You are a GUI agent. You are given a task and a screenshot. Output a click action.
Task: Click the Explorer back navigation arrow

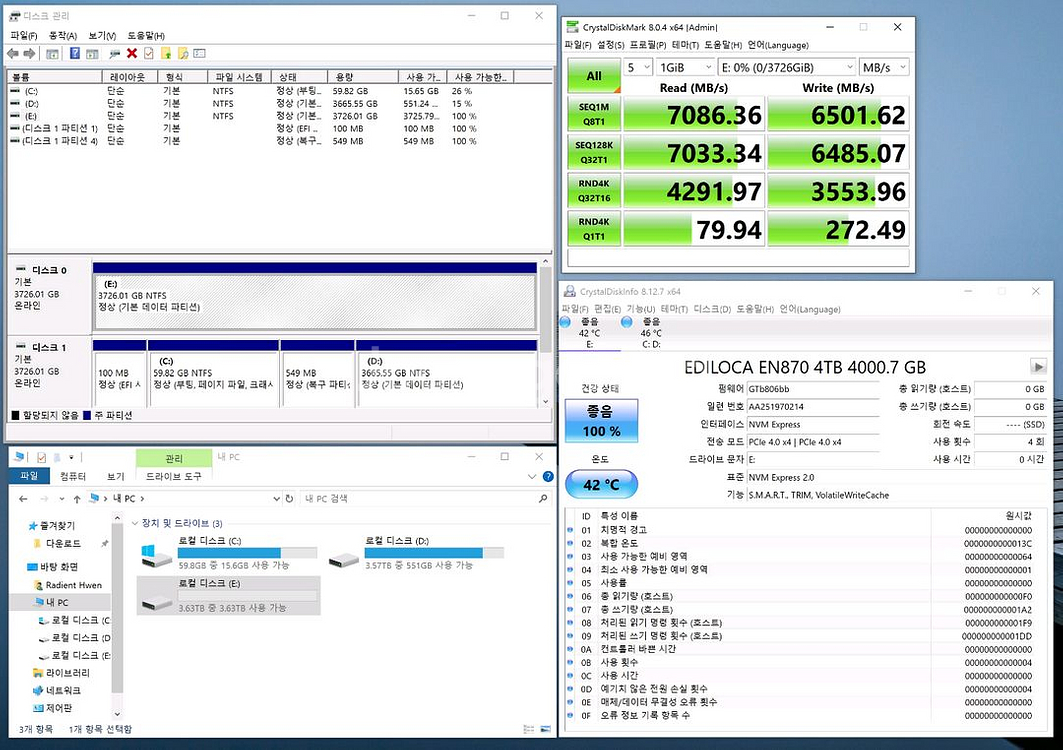coord(23,498)
